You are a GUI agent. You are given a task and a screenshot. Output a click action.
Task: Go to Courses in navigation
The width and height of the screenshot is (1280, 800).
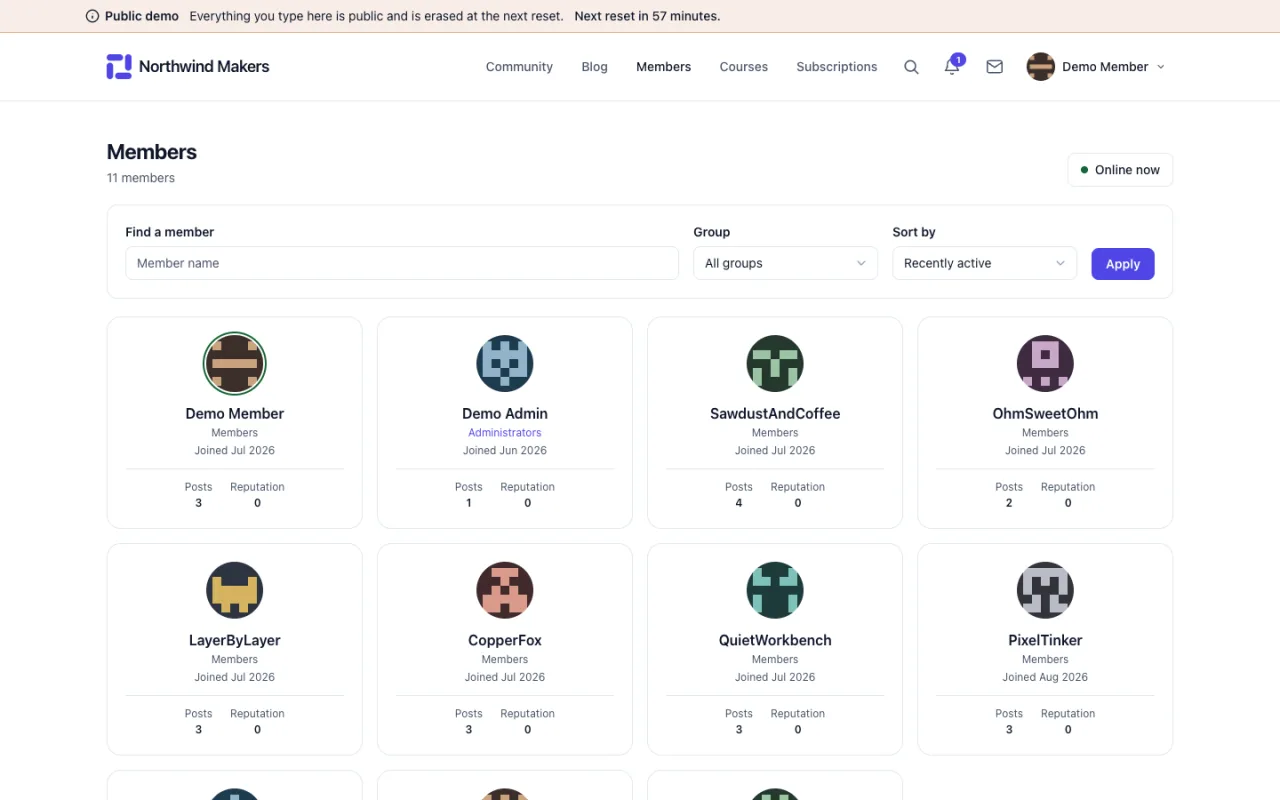point(744,67)
